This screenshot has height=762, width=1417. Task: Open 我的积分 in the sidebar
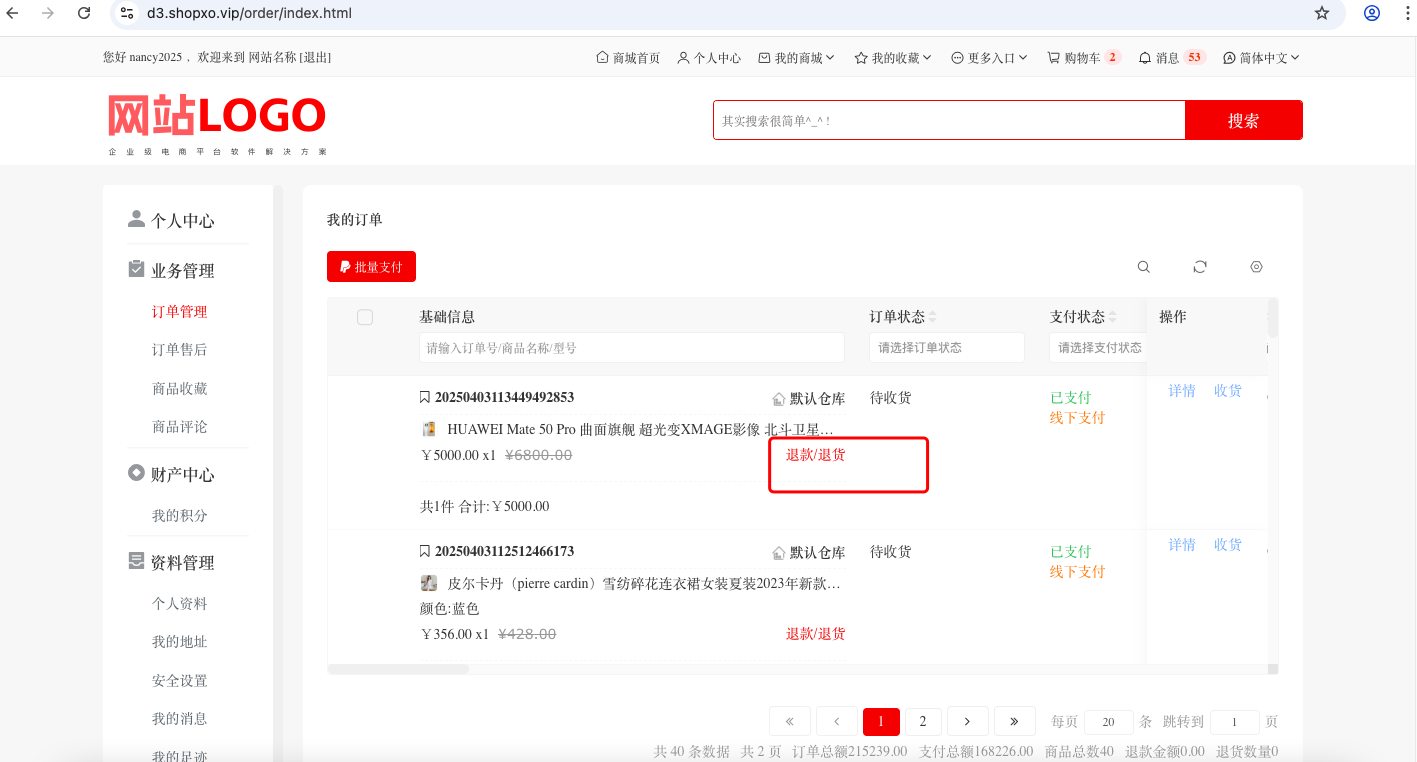pyautogui.click(x=180, y=516)
